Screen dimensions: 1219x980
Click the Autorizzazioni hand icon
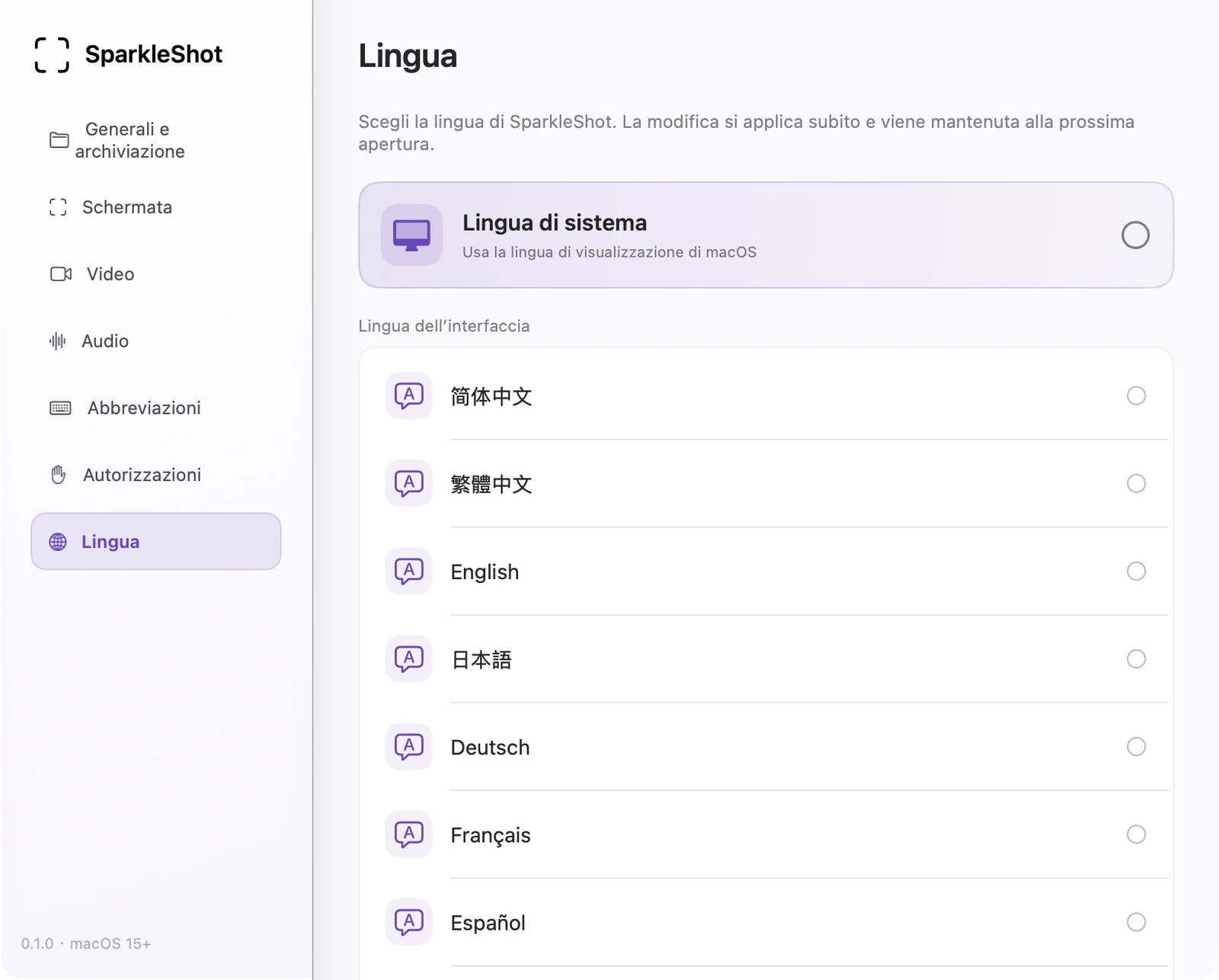click(59, 475)
